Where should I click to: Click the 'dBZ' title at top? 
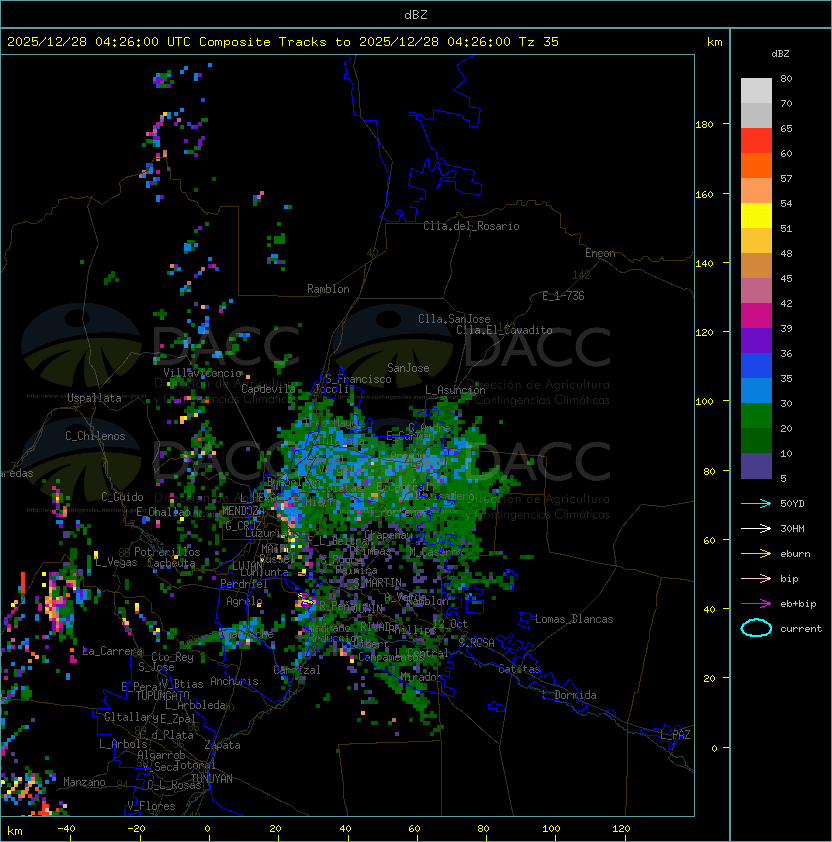point(416,15)
